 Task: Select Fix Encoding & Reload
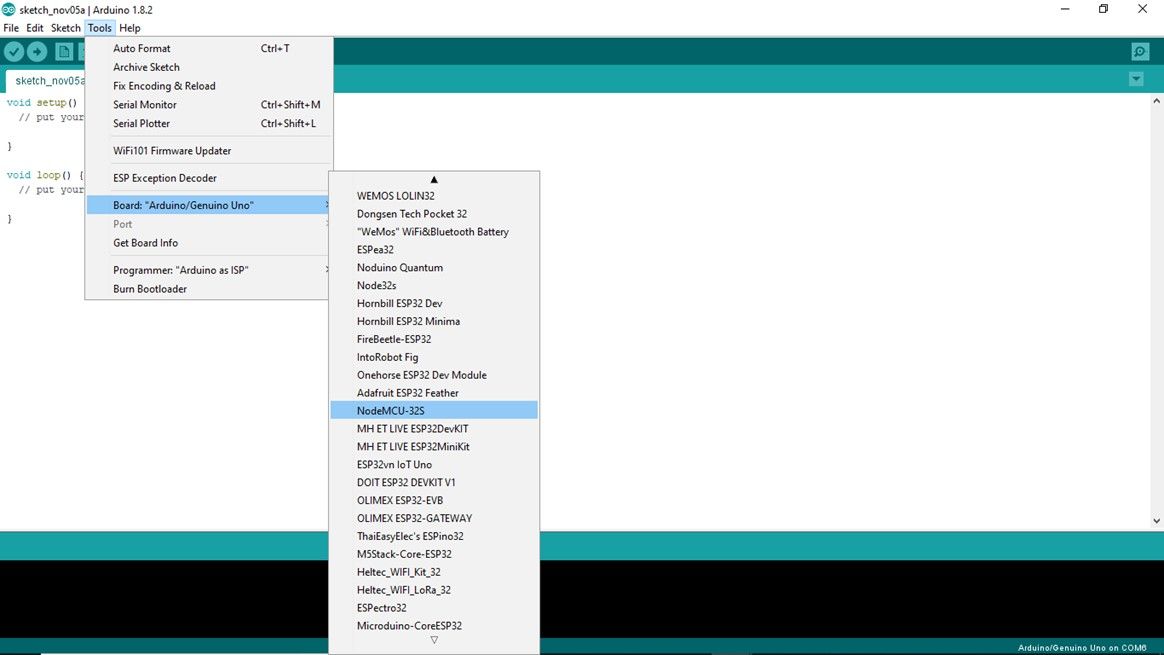208,85
